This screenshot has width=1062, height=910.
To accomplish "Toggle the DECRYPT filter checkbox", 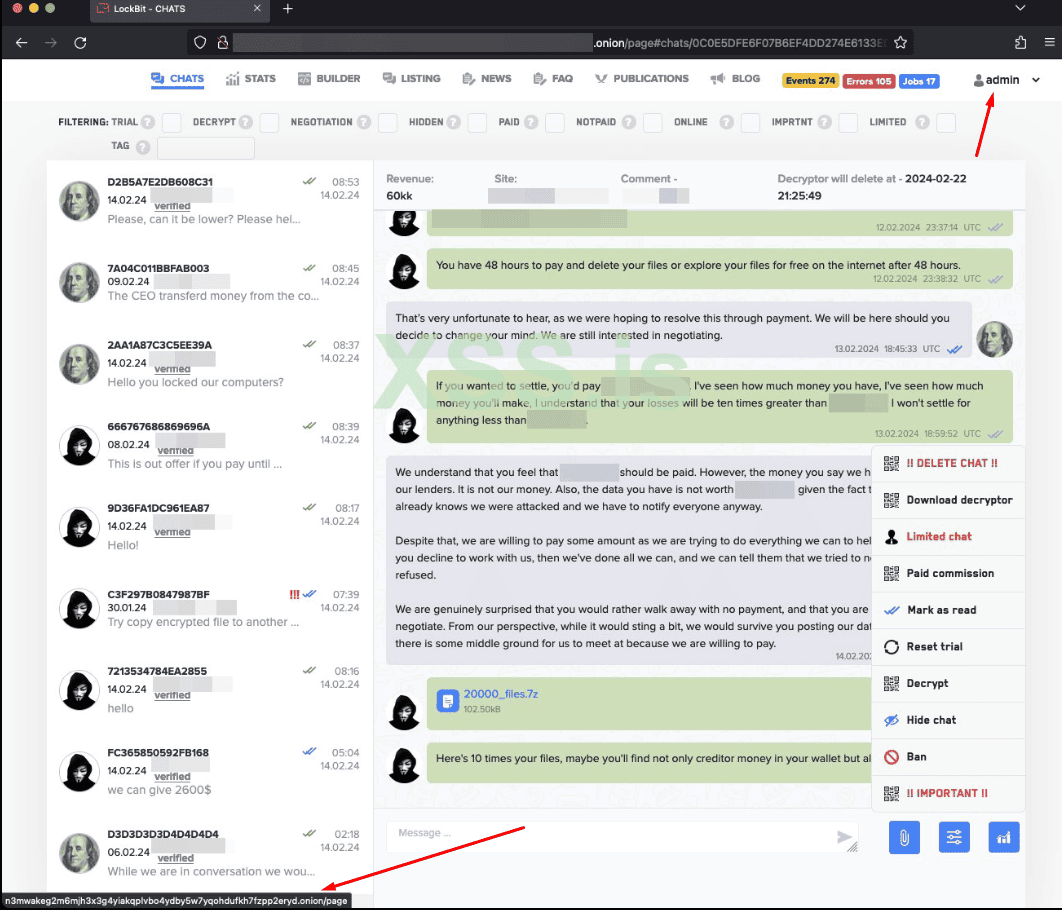I will (269, 123).
